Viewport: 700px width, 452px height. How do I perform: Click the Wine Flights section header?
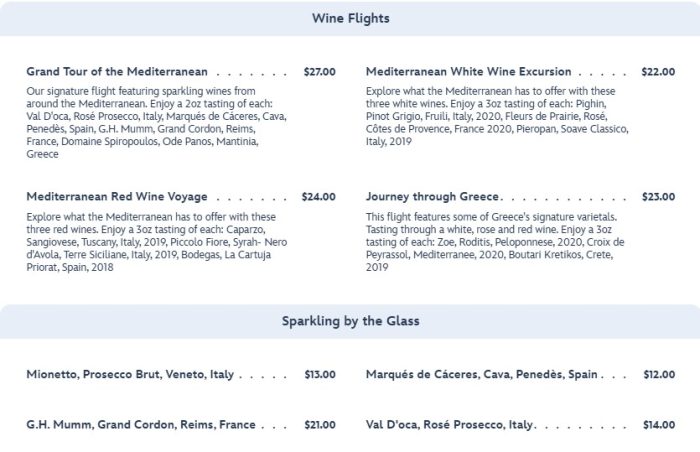(x=350, y=19)
